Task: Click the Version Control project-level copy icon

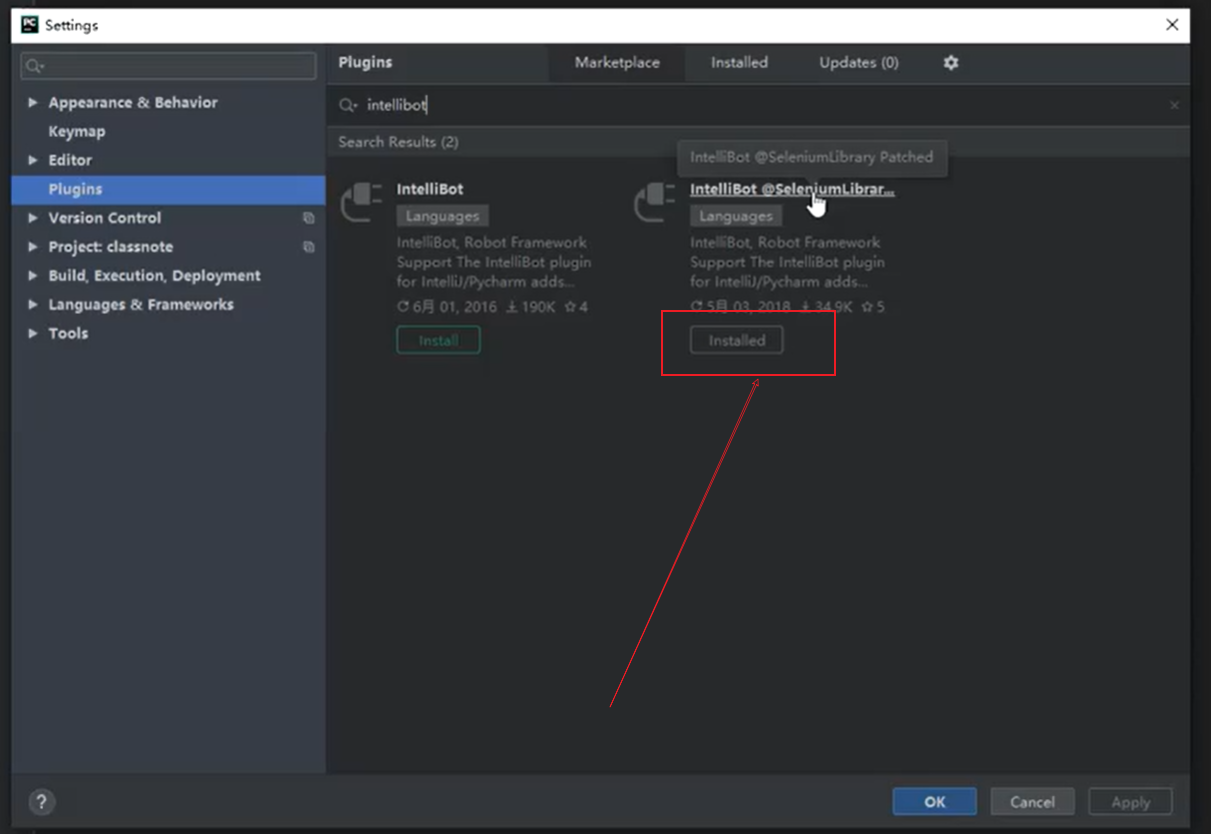Action: click(x=308, y=218)
